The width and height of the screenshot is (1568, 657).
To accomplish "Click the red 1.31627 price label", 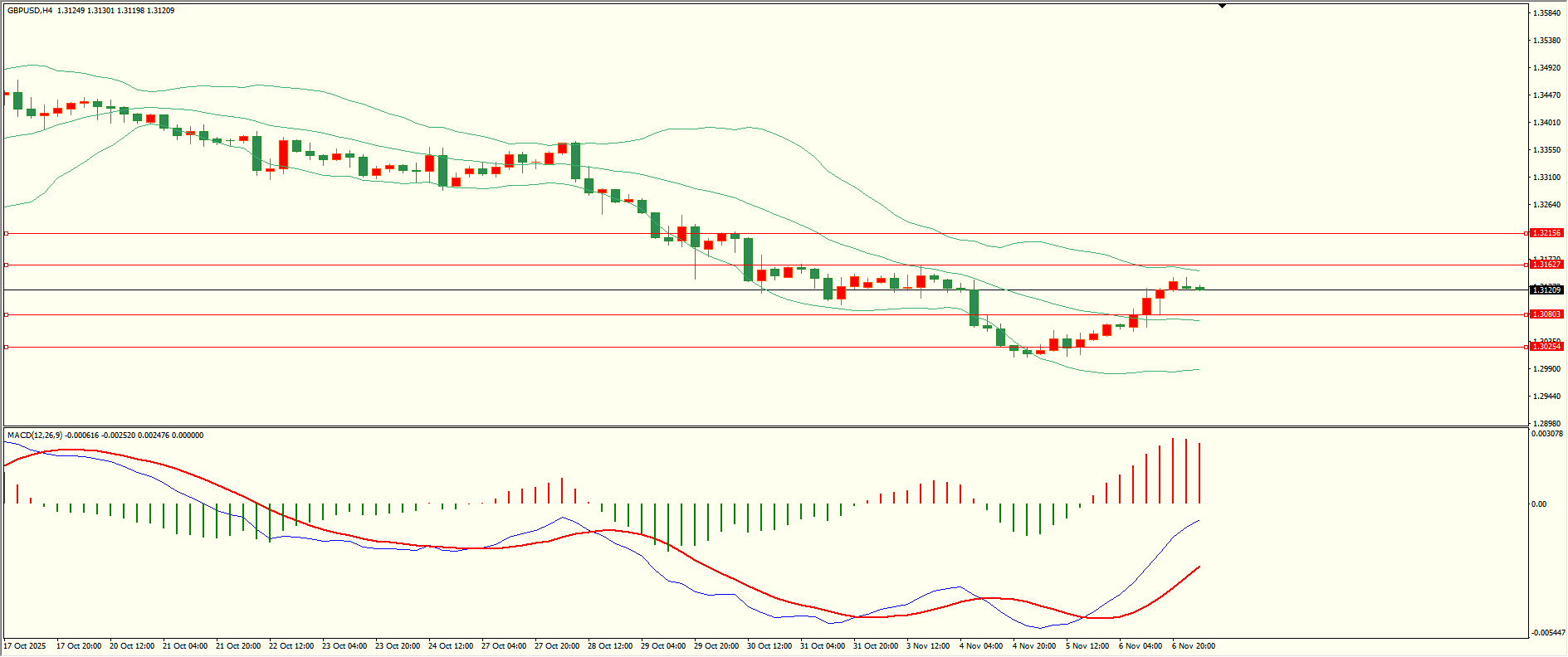I will point(1546,265).
